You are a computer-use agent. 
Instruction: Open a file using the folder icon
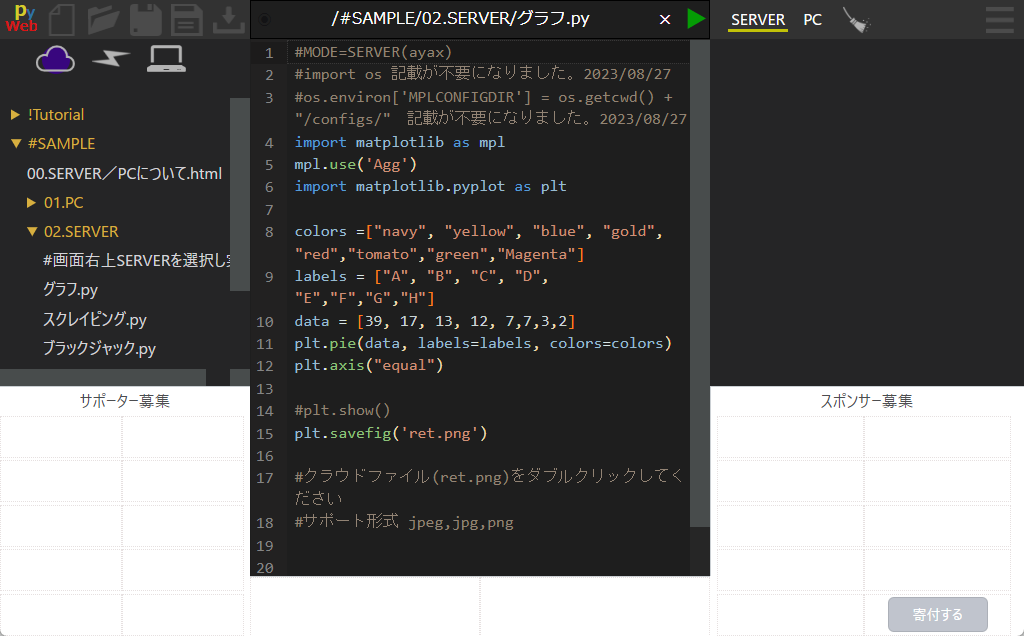point(103,19)
